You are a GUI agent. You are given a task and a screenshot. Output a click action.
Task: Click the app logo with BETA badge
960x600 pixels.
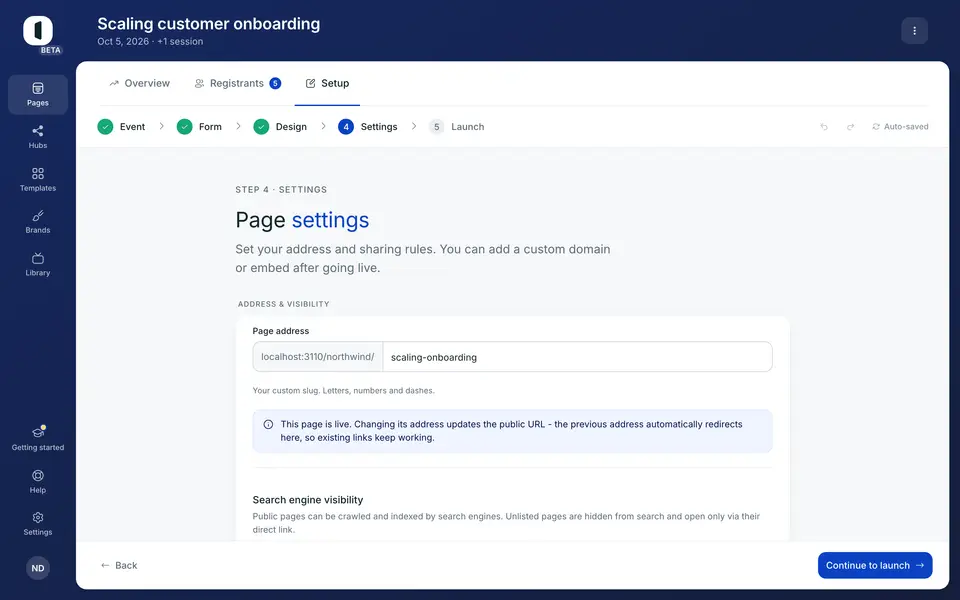(40, 34)
